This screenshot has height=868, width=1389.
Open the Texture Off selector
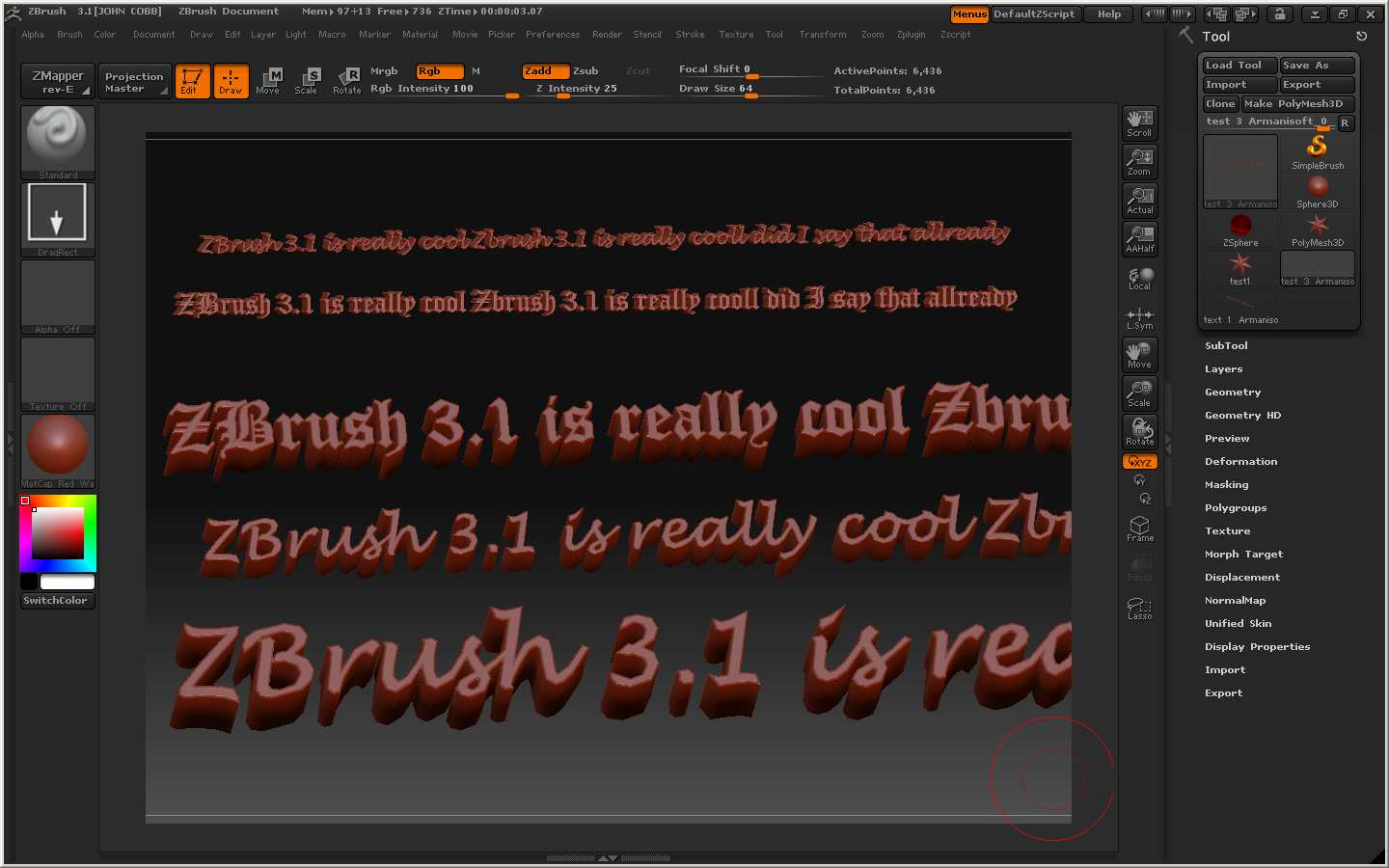(x=58, y=373)
